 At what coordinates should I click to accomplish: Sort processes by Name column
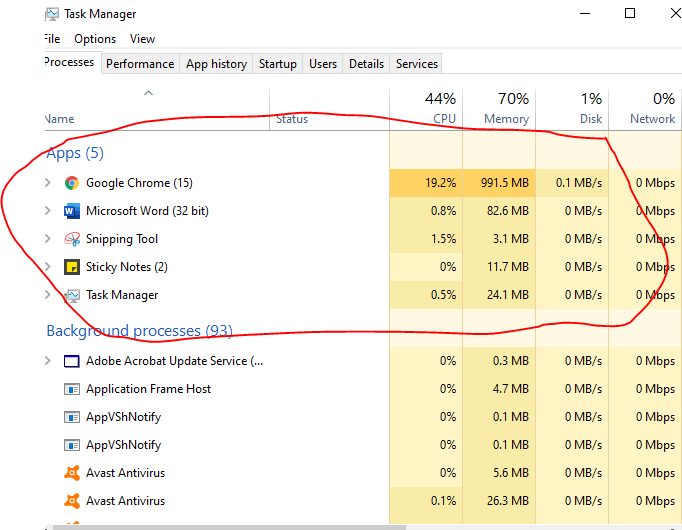157,110
